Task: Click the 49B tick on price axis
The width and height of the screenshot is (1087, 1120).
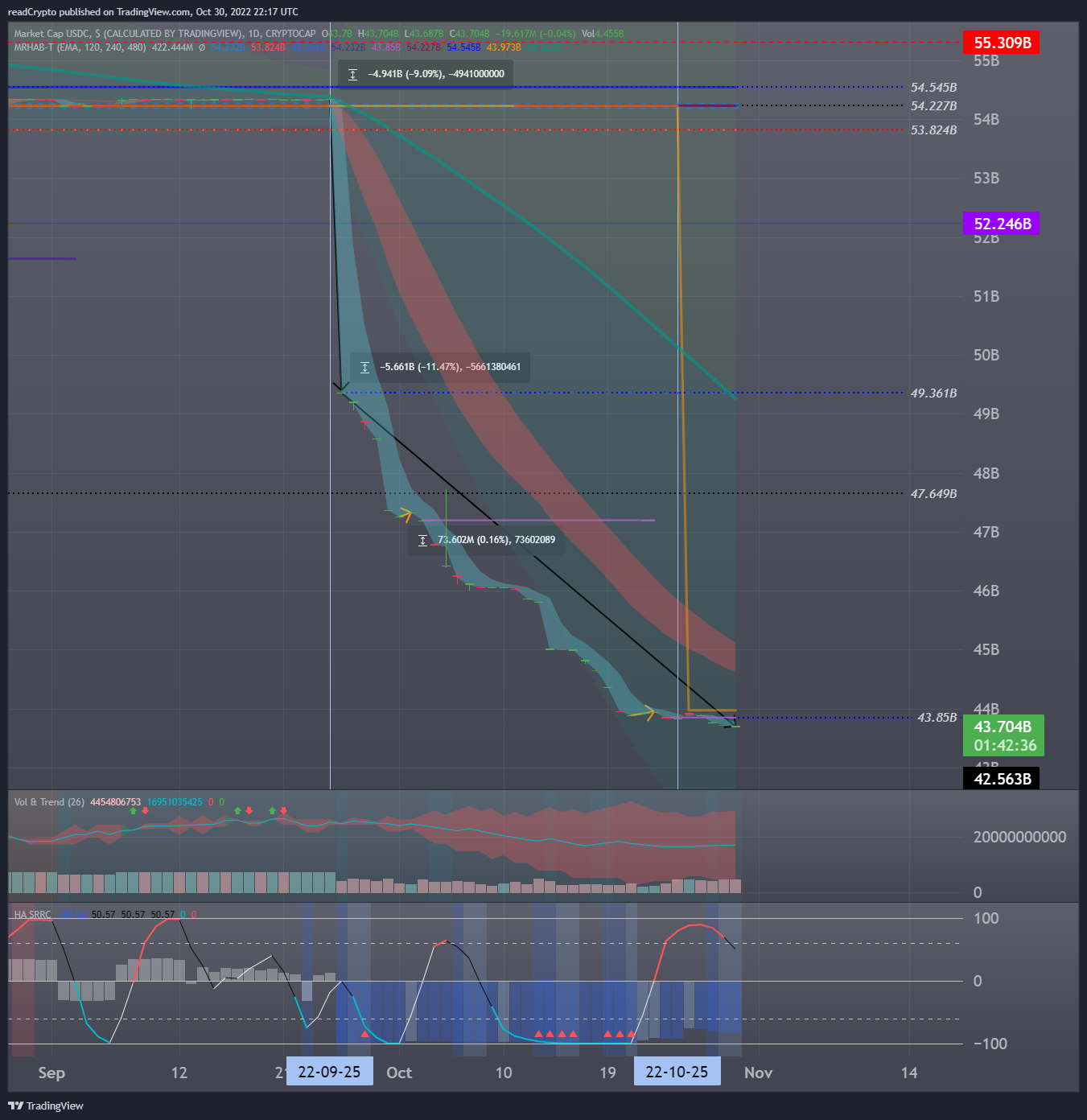Action: click(986, 414)
